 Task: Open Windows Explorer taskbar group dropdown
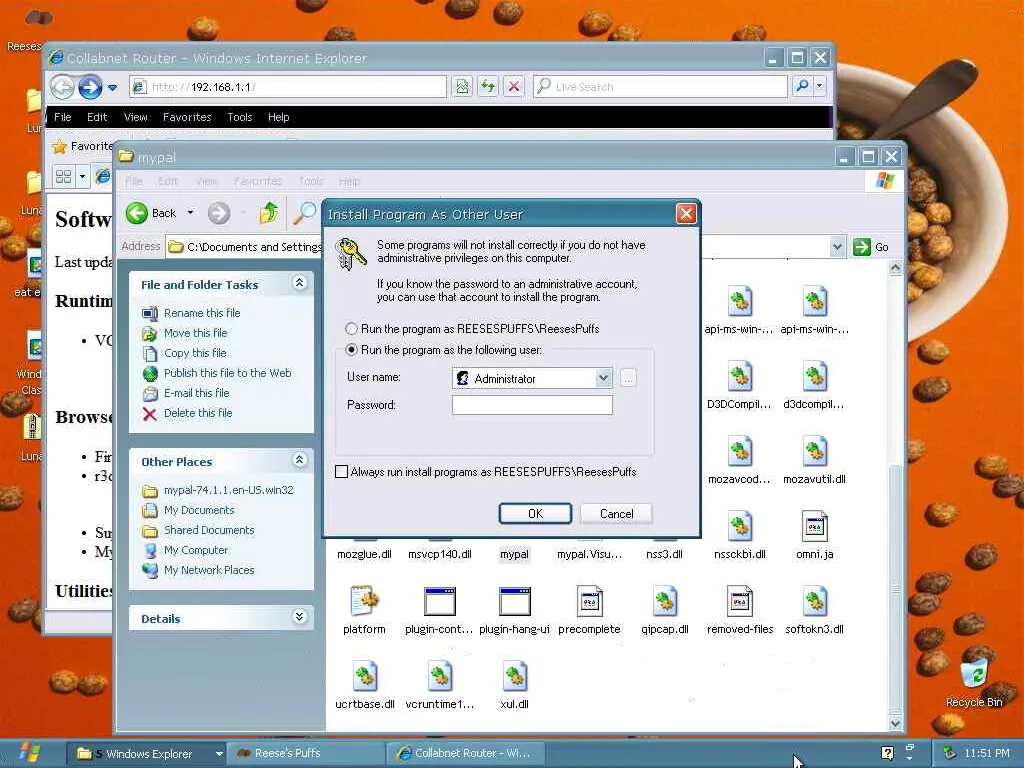pos(219,754)
